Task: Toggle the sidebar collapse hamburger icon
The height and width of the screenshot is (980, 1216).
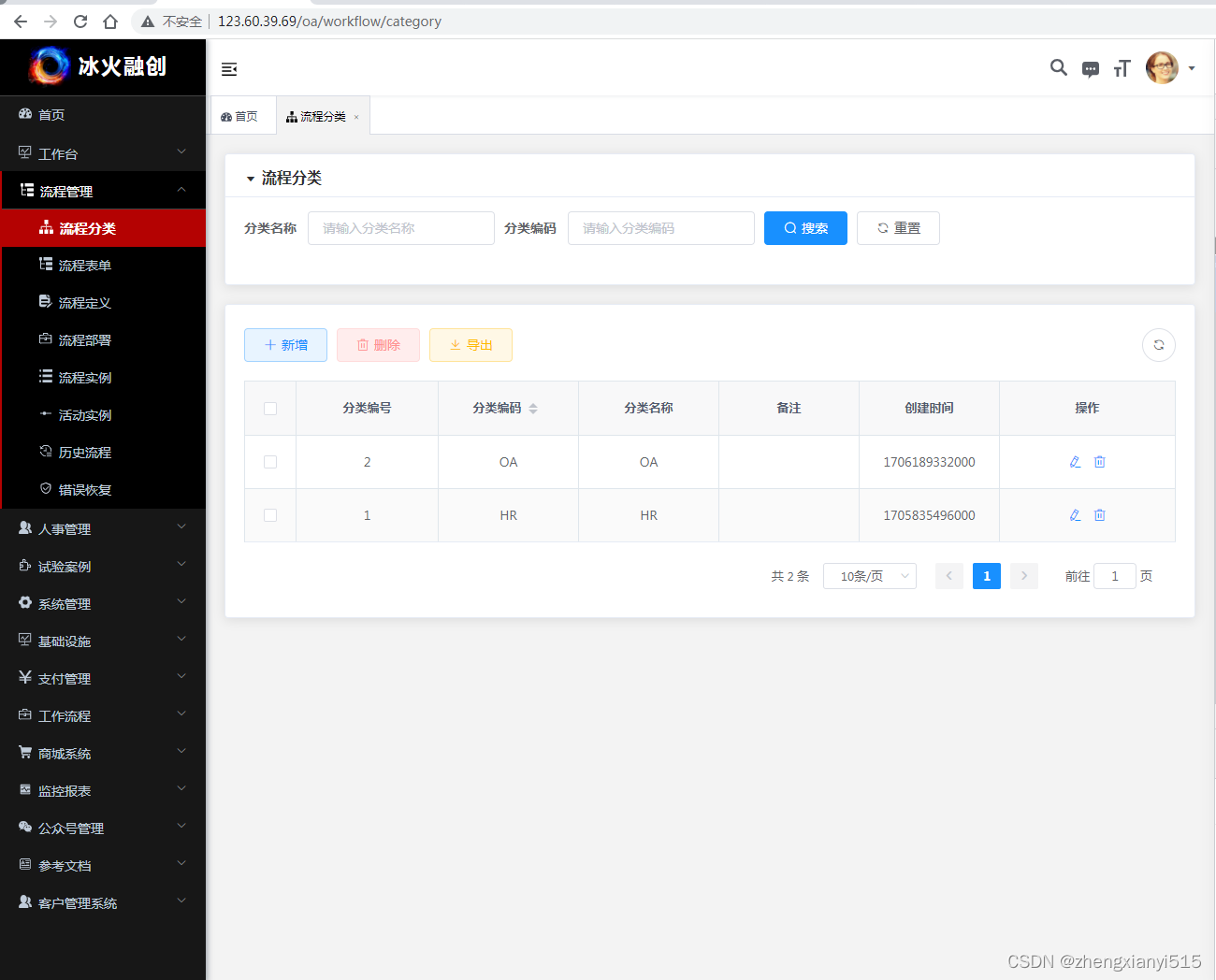Action: 229,69
